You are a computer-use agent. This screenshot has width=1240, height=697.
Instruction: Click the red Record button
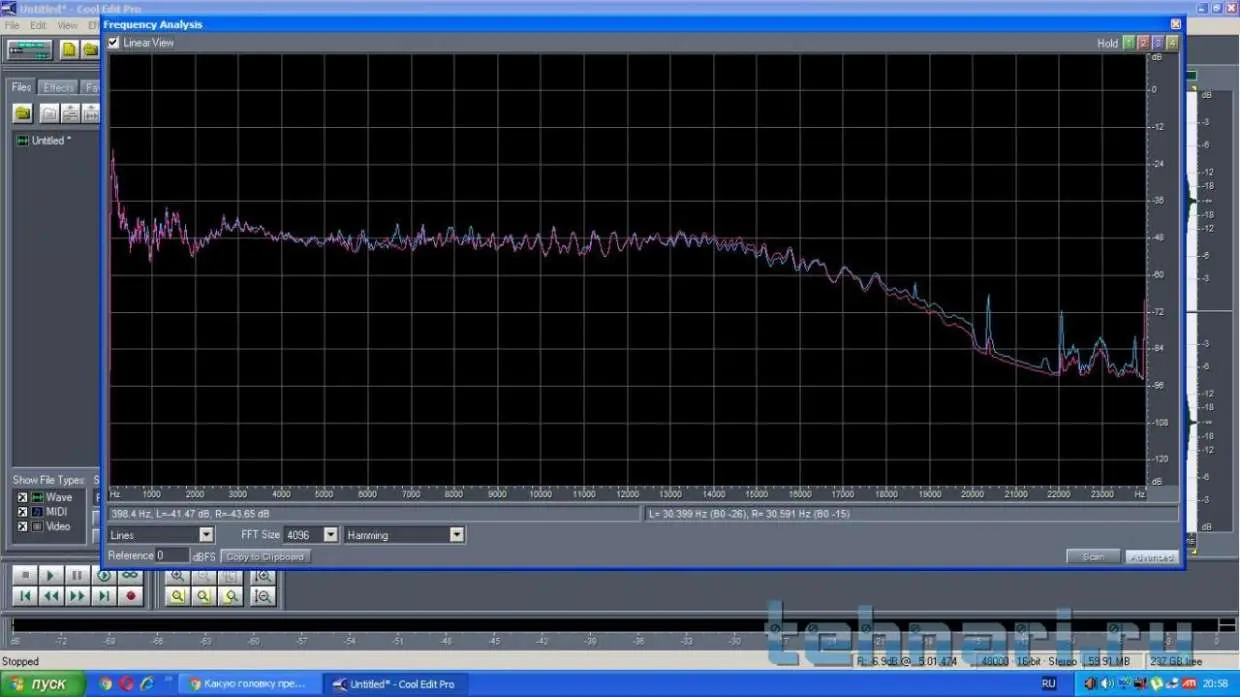click(130, 596)
